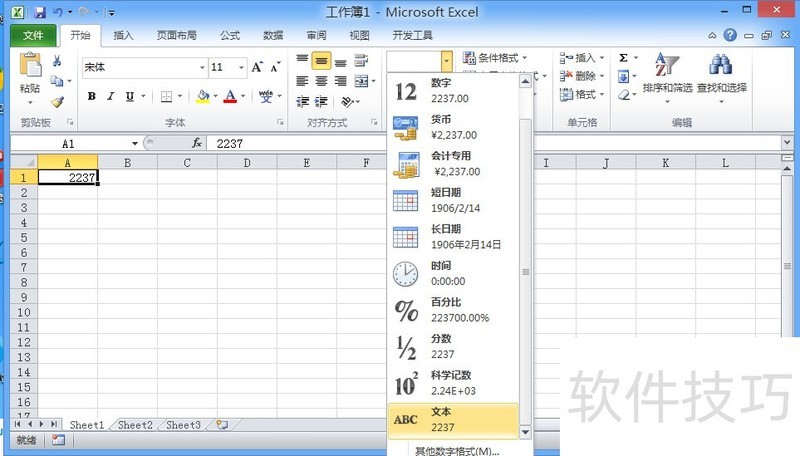The height and width of the screenshot is (456, 800).
Task: Click the Fill down icon
Action: point(623,77)
